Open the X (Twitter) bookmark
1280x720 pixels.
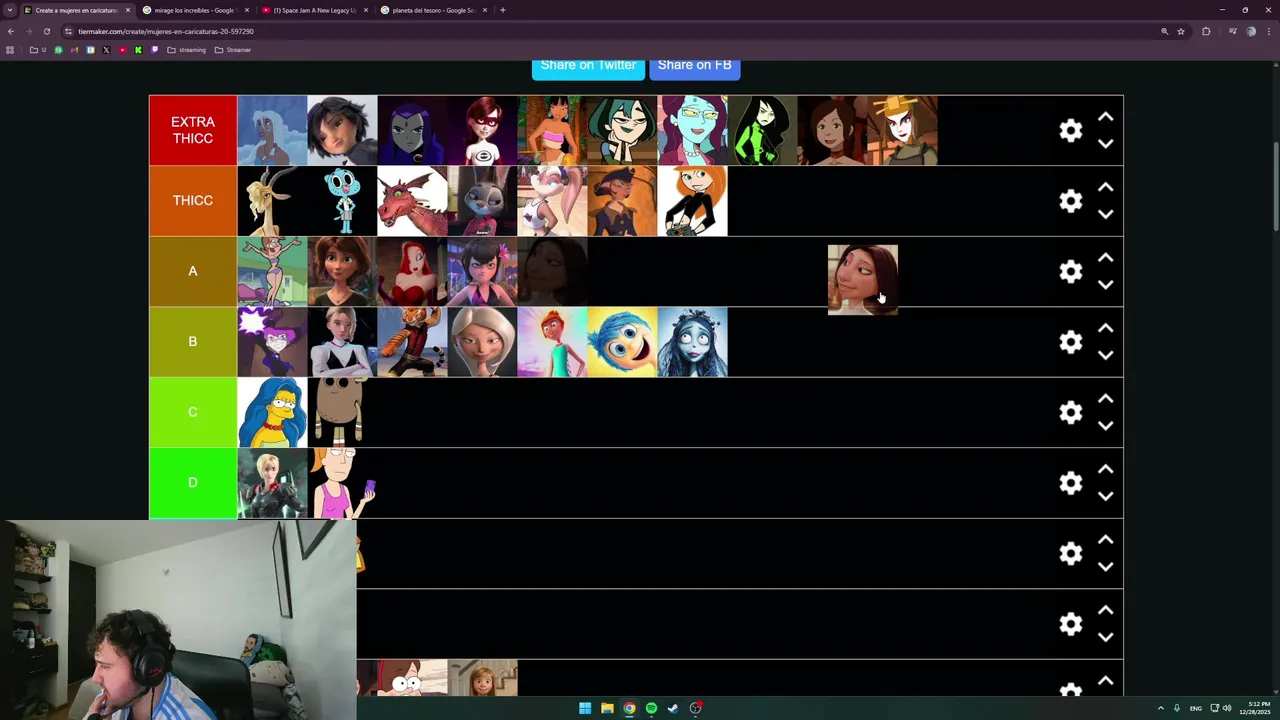[x=106, y=50]
